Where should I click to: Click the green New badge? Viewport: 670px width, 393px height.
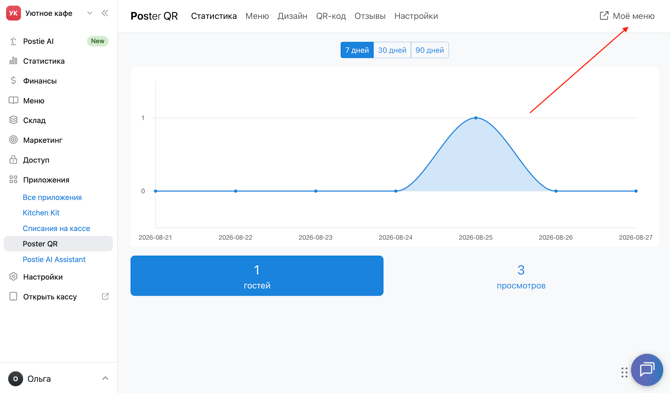coord(97,41)
